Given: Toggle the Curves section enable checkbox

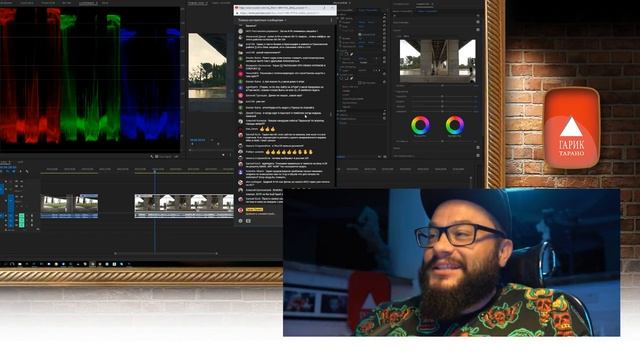Looking at the screenshot, I should click(478, 148).
